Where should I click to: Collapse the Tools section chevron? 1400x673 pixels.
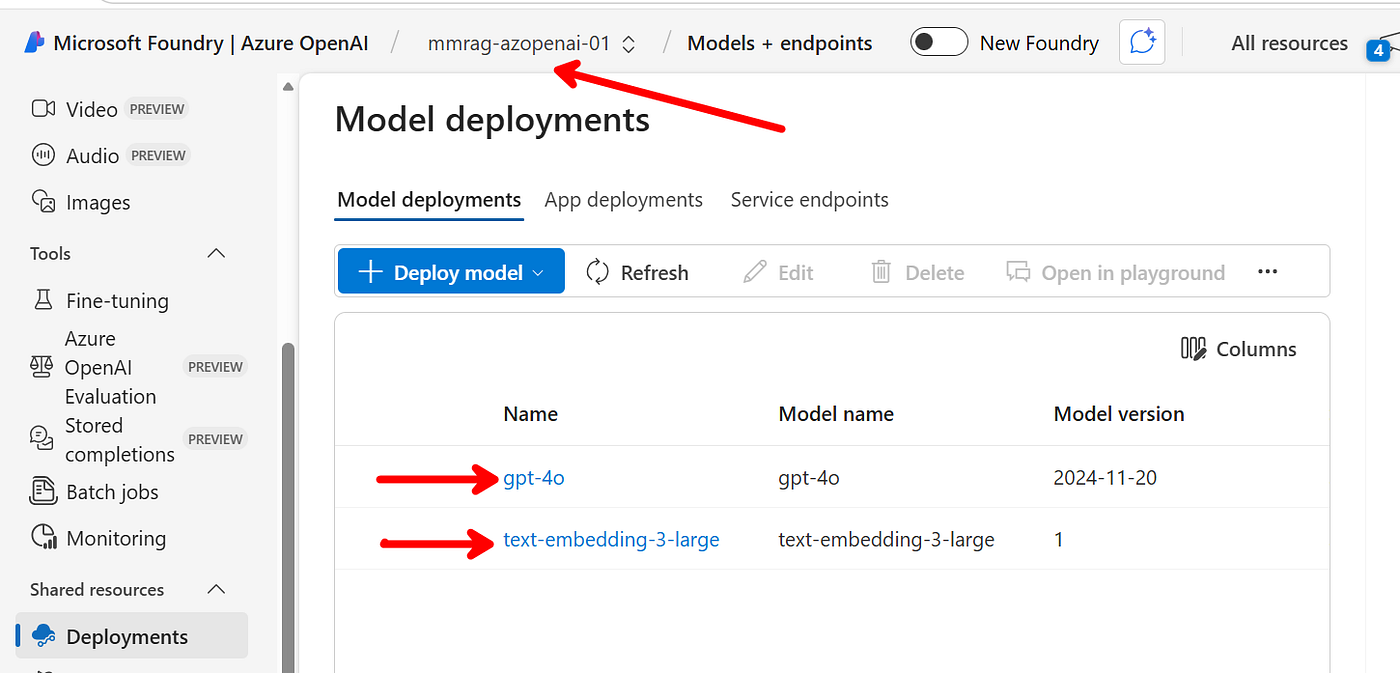pos(216,253)
